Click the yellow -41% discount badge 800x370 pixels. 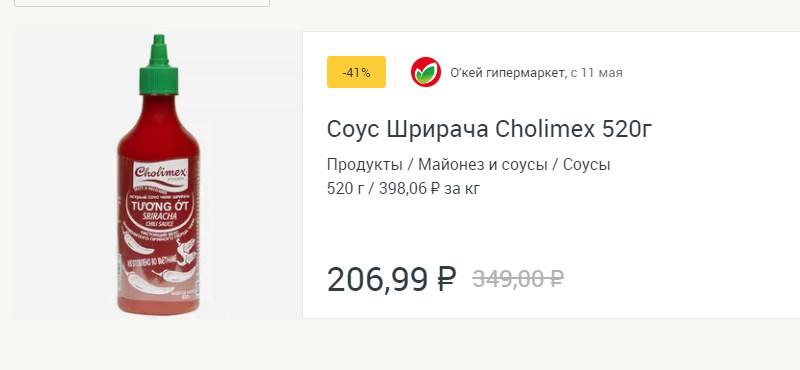[x=356, y=72]
